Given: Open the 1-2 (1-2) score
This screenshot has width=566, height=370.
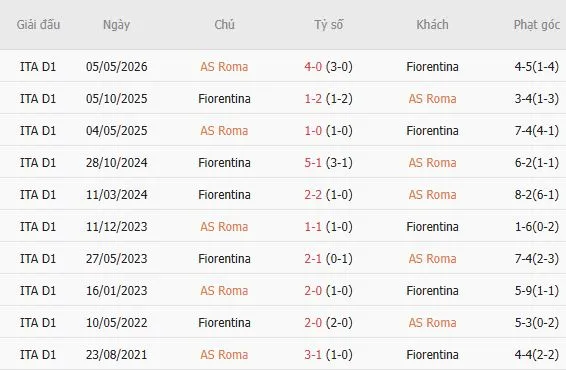Looking at the screenshot, I should (328, 99).
